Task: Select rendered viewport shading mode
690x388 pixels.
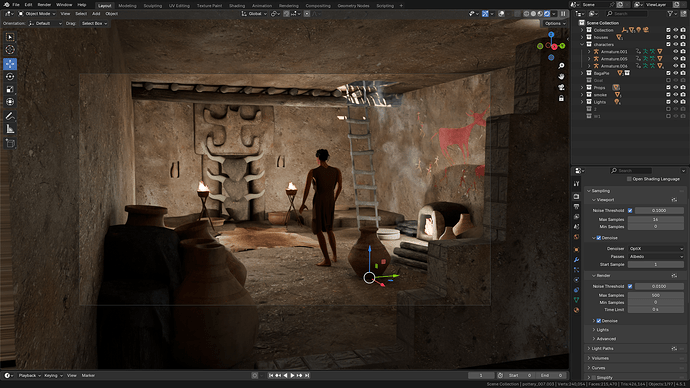Action: click(x=547, y=14)
